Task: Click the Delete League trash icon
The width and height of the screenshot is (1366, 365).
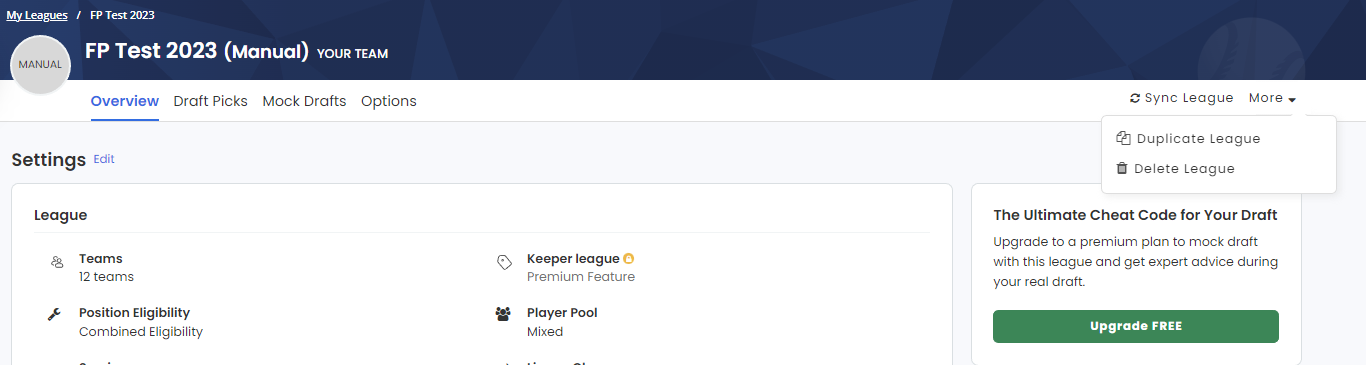Action: point(1122,169)
